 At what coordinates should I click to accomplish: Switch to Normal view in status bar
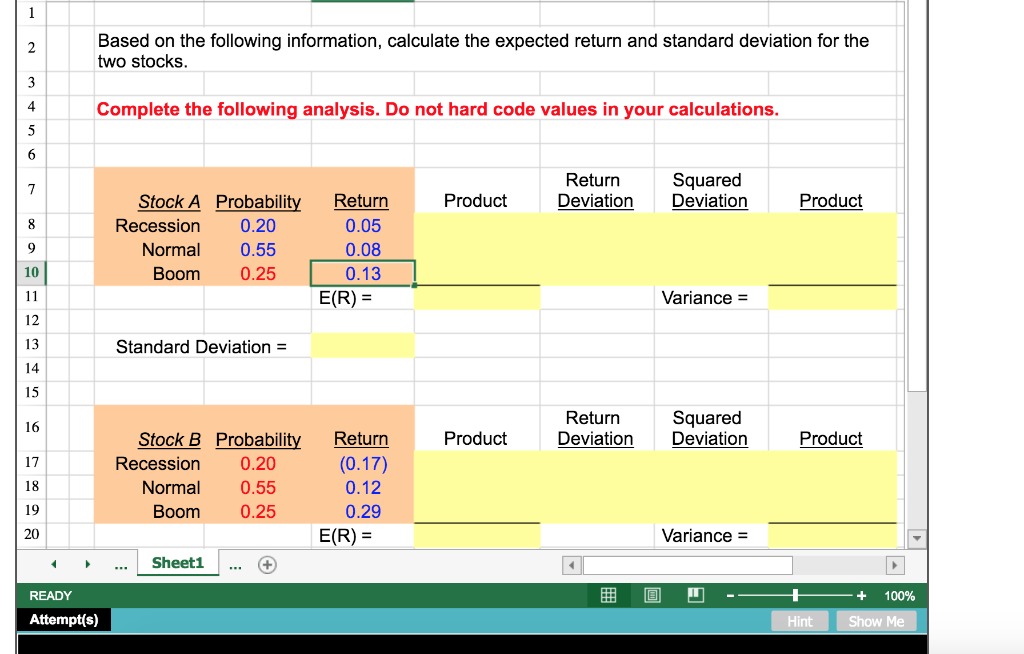pos(608,595)
